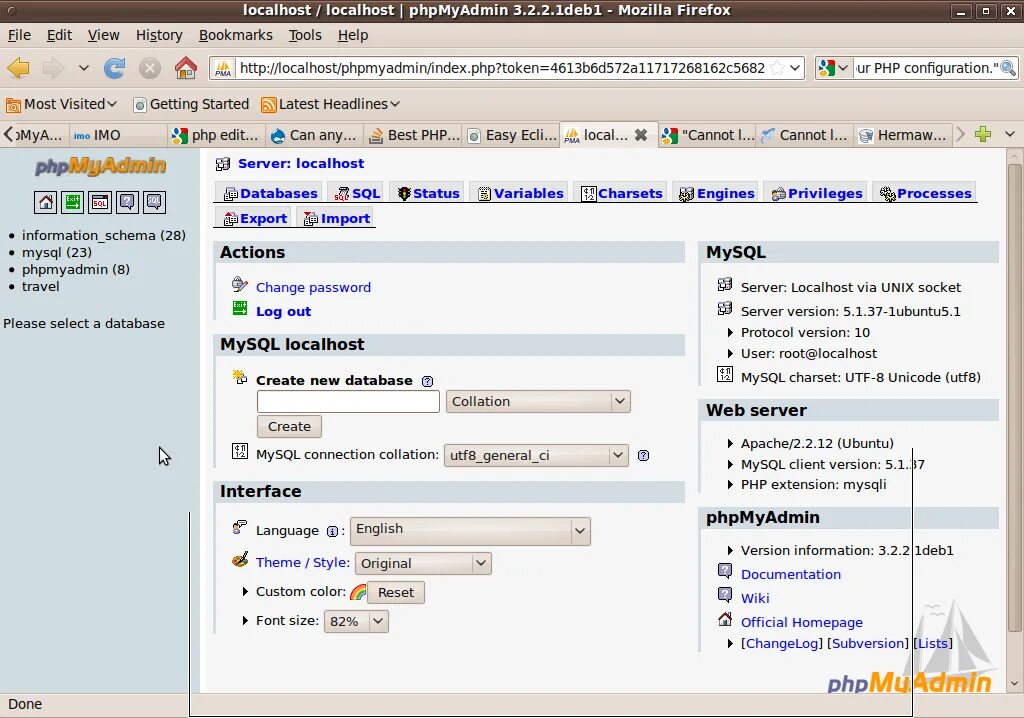
Task: Expand the Most Visited bookmarks dropdown
Action: 61,104
